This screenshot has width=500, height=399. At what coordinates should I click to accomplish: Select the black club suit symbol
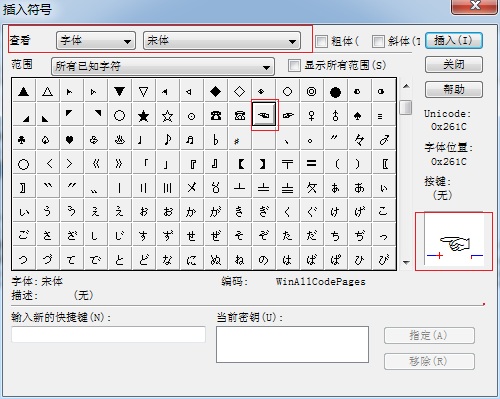22,140
